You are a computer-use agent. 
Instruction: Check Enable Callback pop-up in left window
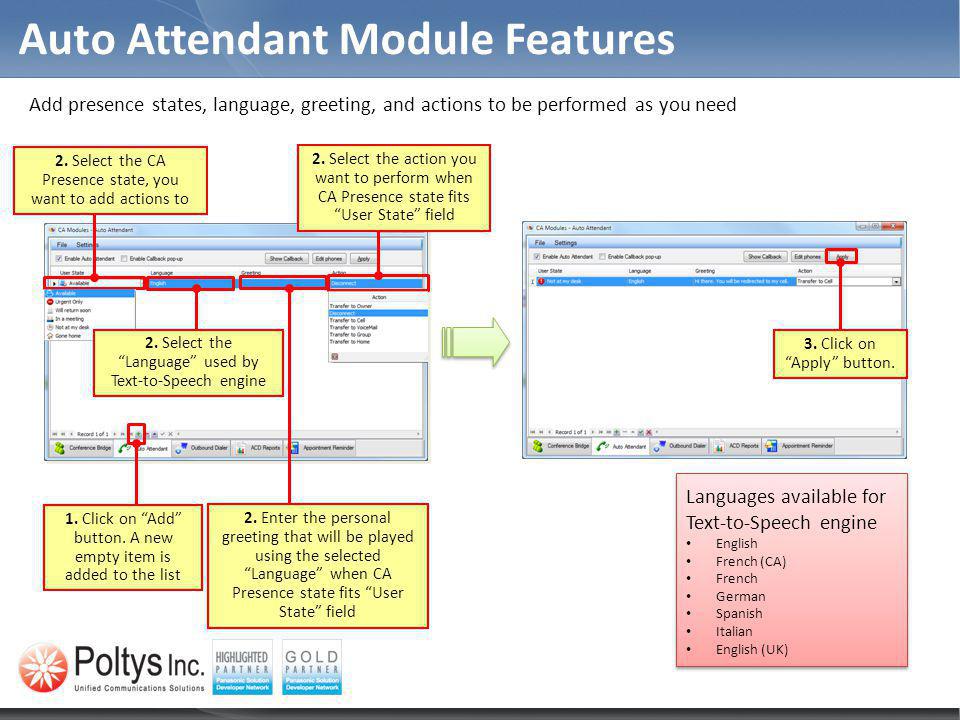(x=124, y=258)
